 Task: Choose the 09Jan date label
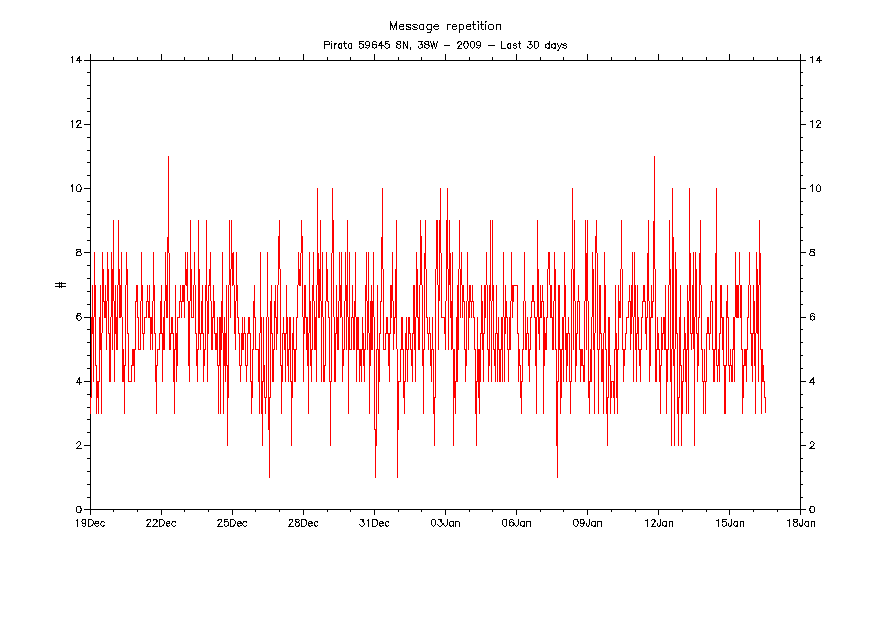(587, 522)
